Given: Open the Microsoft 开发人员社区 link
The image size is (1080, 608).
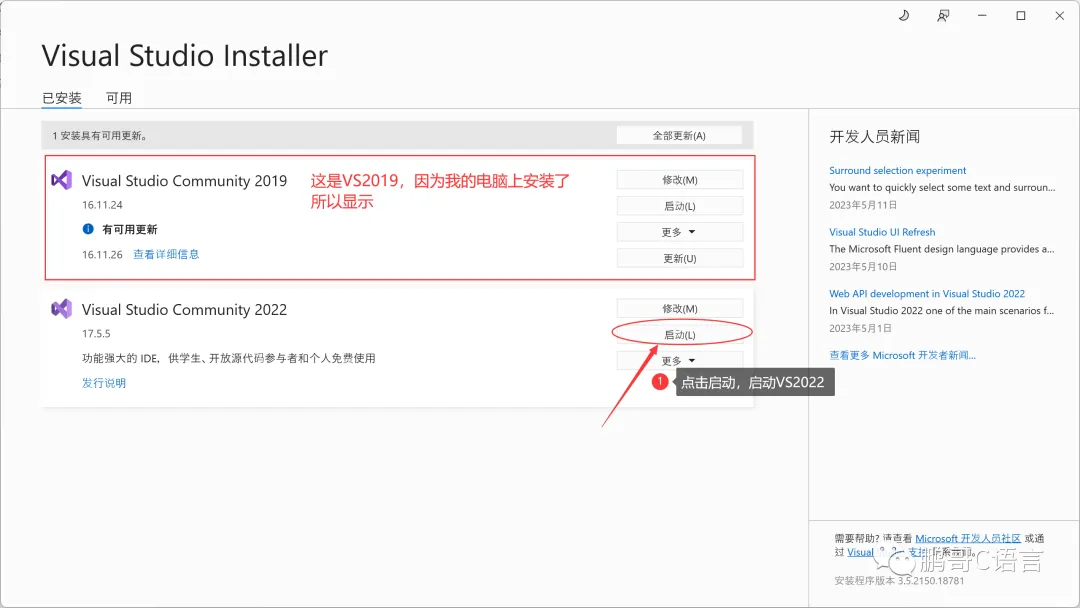Looking at the screenshot, I should (x=968, y=538).
